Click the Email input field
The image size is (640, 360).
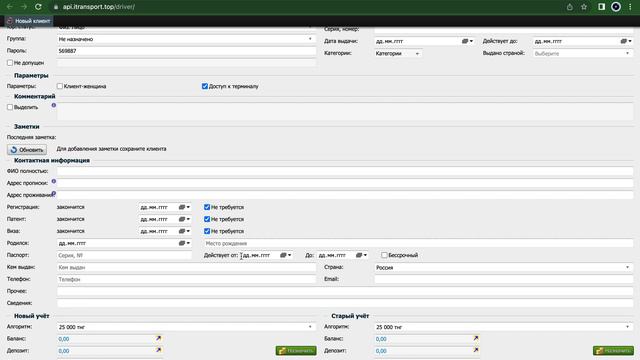504,280
